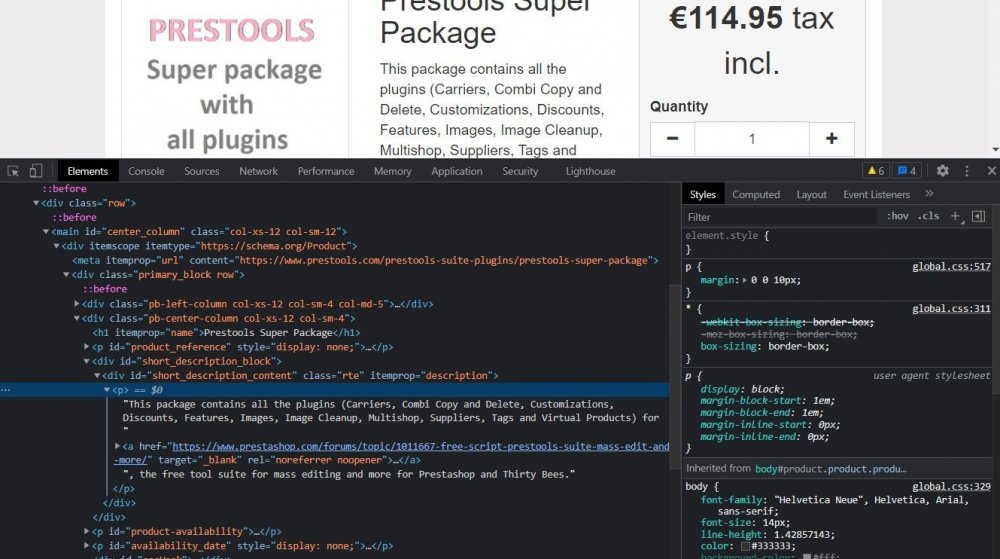Open DevTools settings gear
1000x559 pixels.
[x=943, y=171]
